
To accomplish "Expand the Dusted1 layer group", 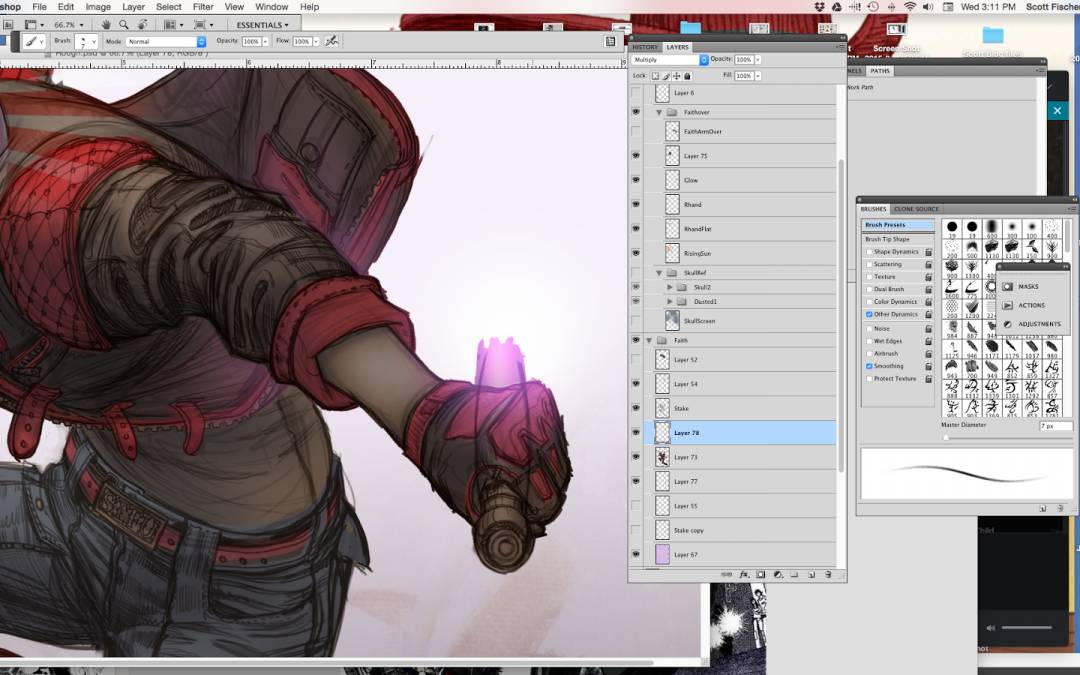I will tap(669, 302).
